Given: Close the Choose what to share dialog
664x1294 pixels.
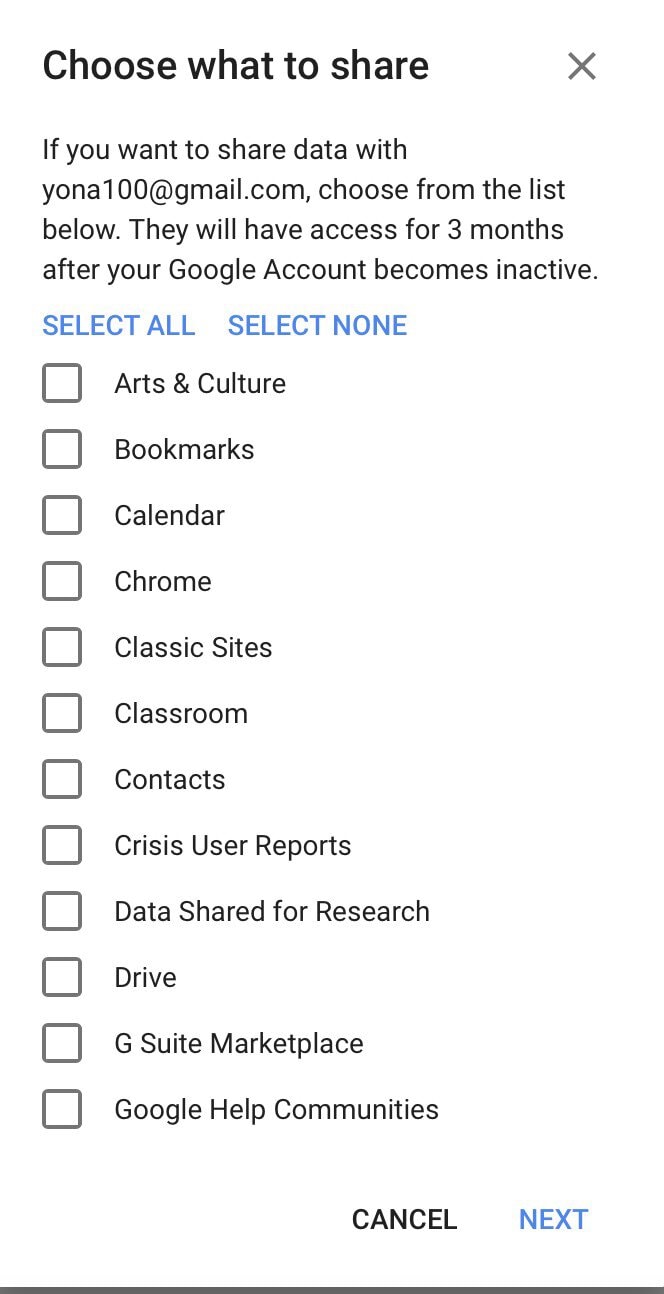Looking at the screenshot, I should coord(581,67).
